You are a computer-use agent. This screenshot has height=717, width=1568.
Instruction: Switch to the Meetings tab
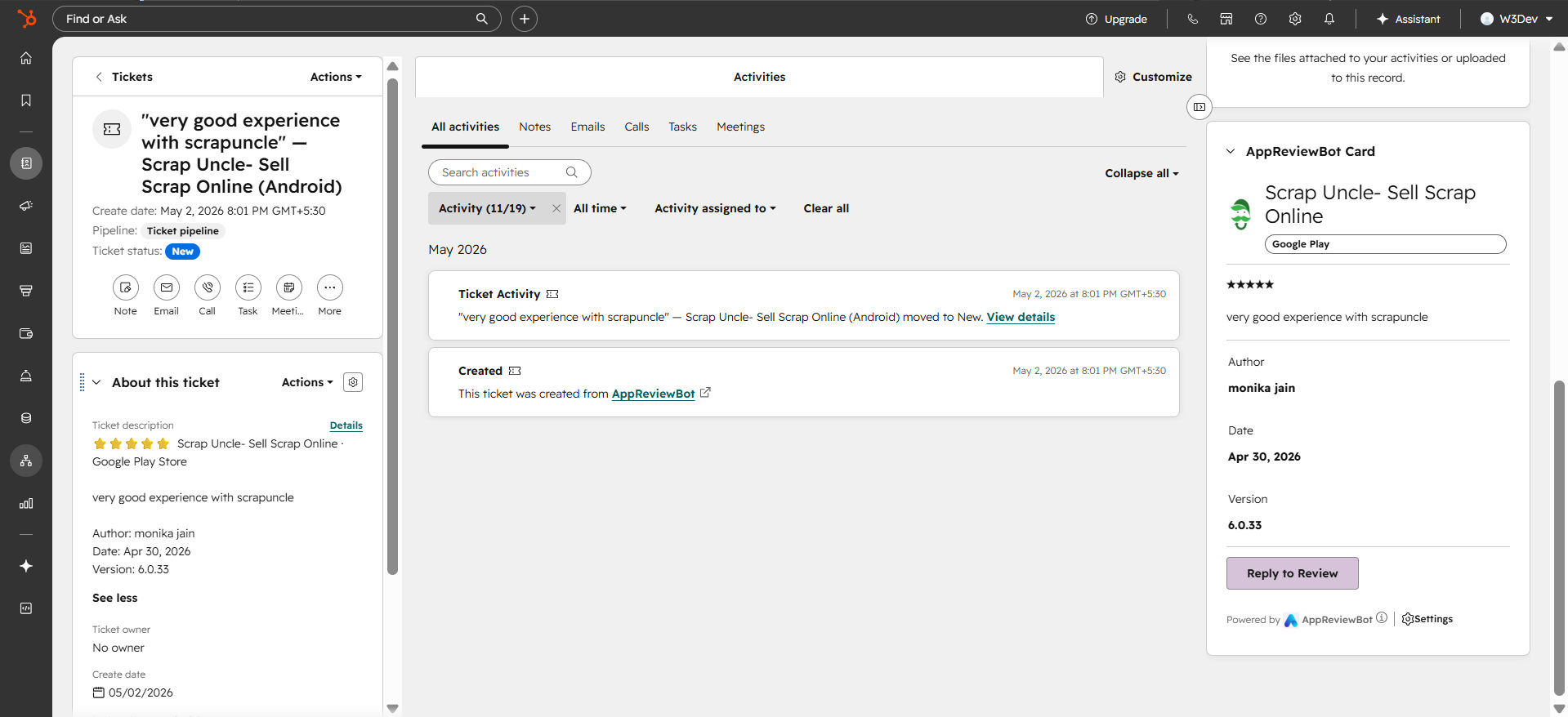(x=741, y=127)
